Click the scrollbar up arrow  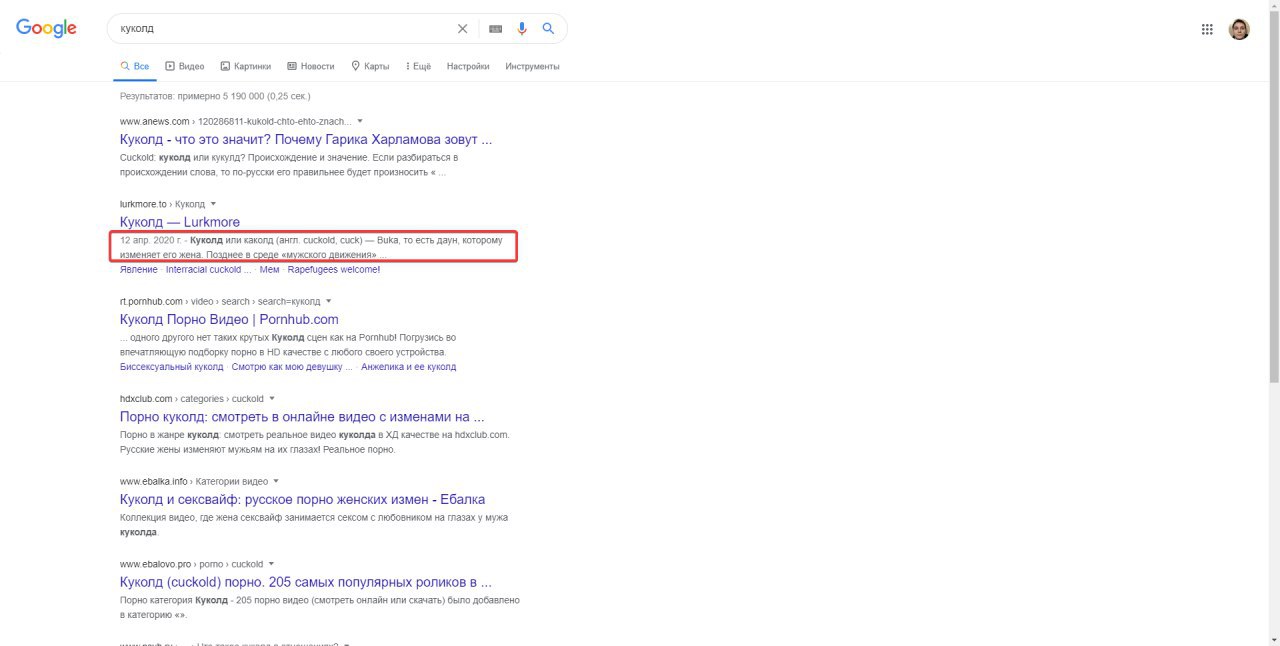point(1273,5)
